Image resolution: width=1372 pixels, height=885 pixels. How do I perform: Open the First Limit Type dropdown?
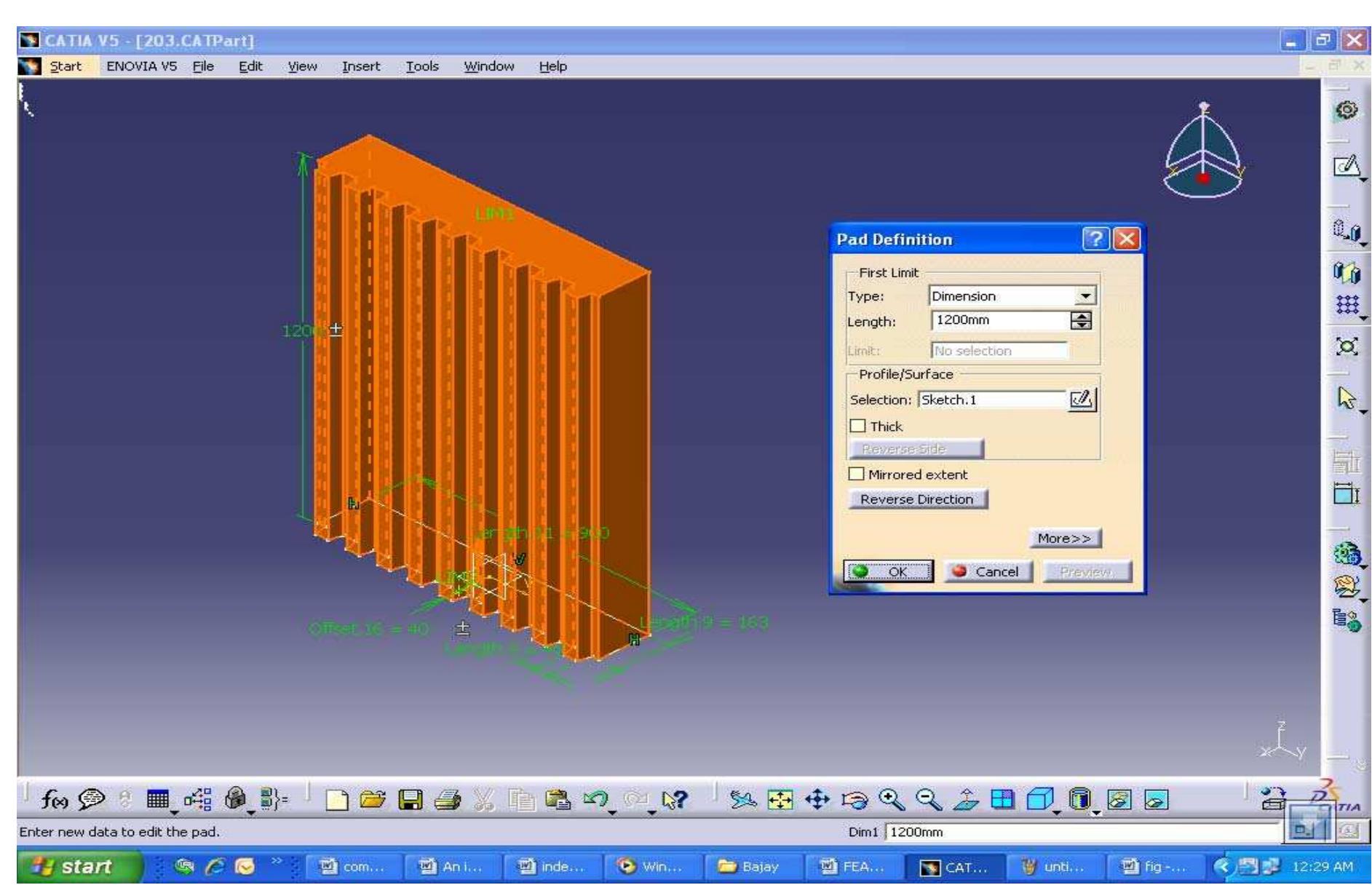click(x=1087, y=295)
